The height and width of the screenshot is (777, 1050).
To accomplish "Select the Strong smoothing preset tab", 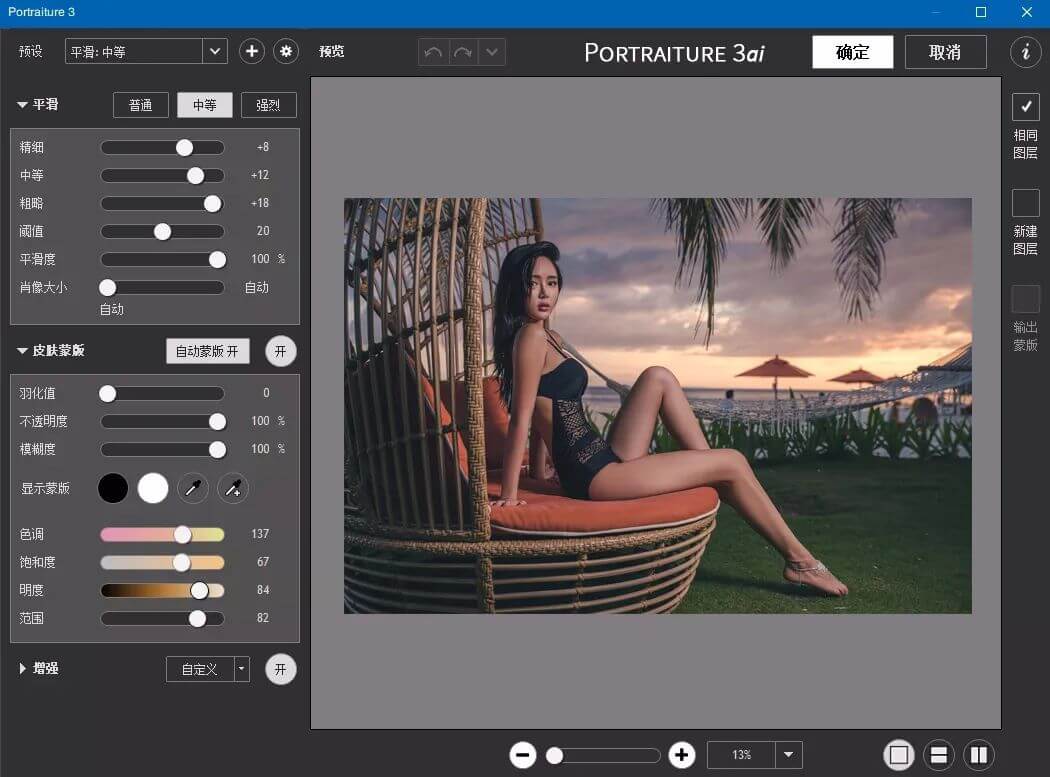I will (268, 105).
